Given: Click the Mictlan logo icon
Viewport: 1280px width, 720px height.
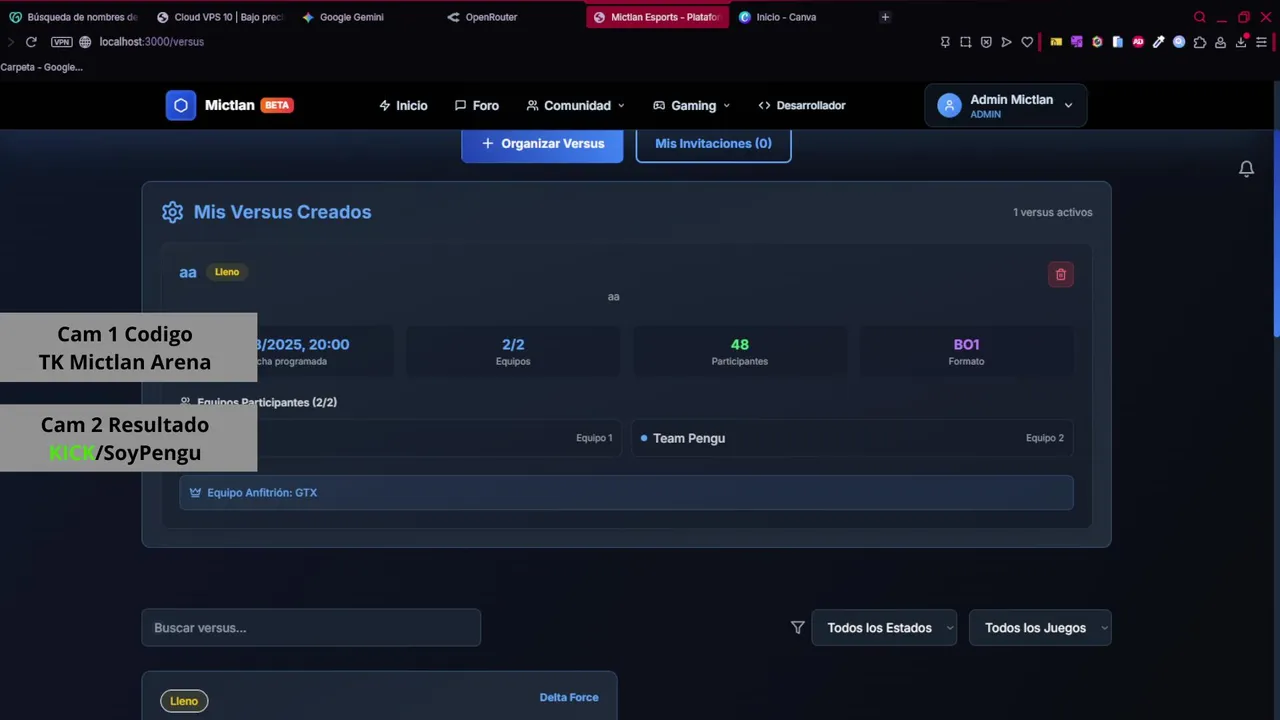Looking at the screenshot, I should pyautogui.click(x=181, y=105).
